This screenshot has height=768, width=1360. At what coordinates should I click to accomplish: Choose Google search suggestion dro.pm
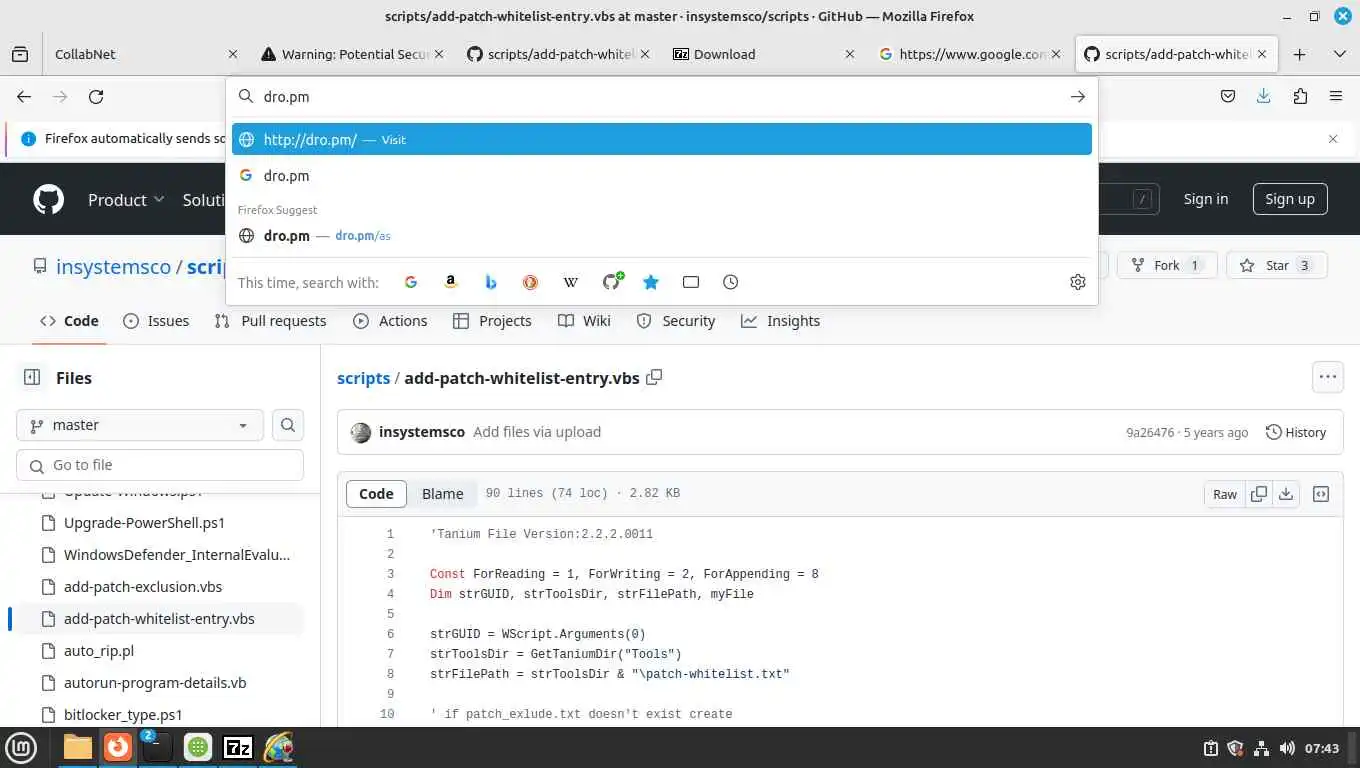[x=662, y=175]
